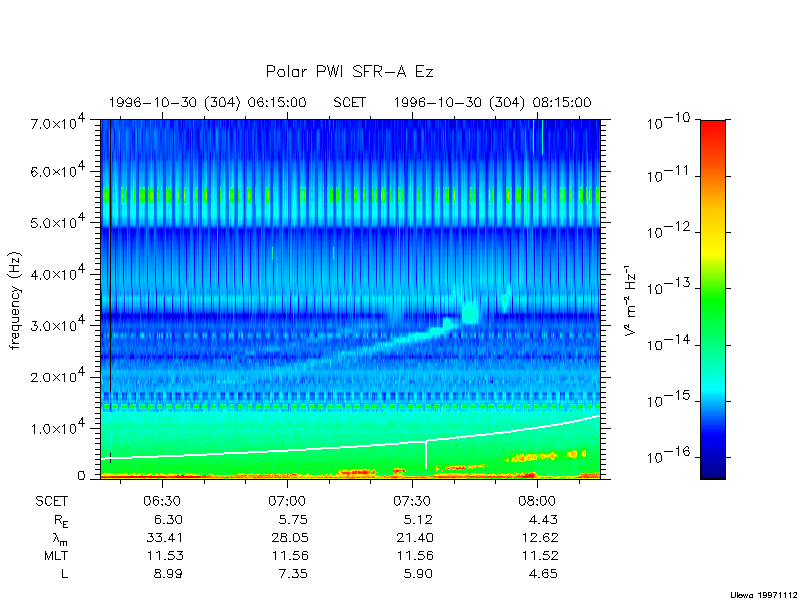Click the 07:30 SCET time label
This screenshot has width=800, height=600.
(x=412, y=501)
